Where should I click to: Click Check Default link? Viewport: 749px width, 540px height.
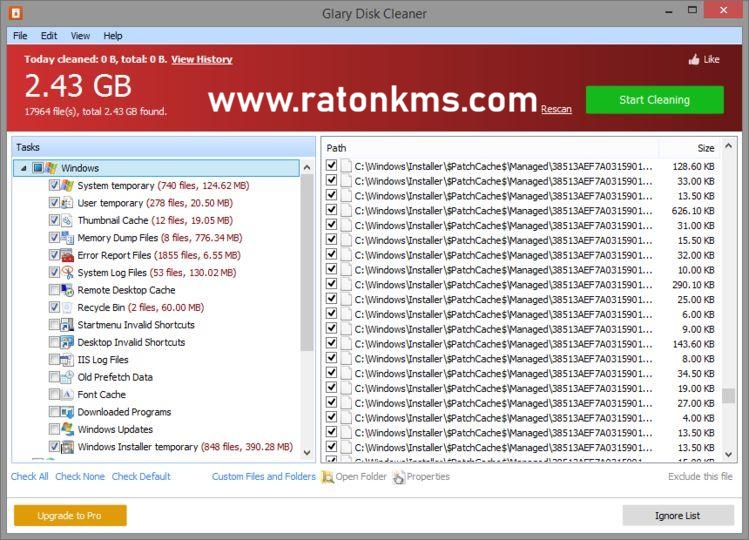141,476
